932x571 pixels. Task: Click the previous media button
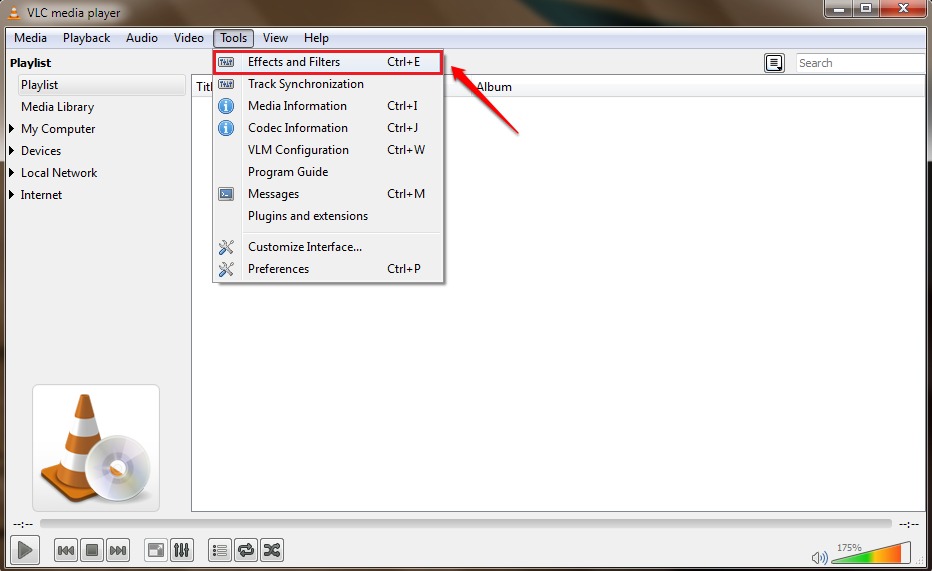pos(65,550)
